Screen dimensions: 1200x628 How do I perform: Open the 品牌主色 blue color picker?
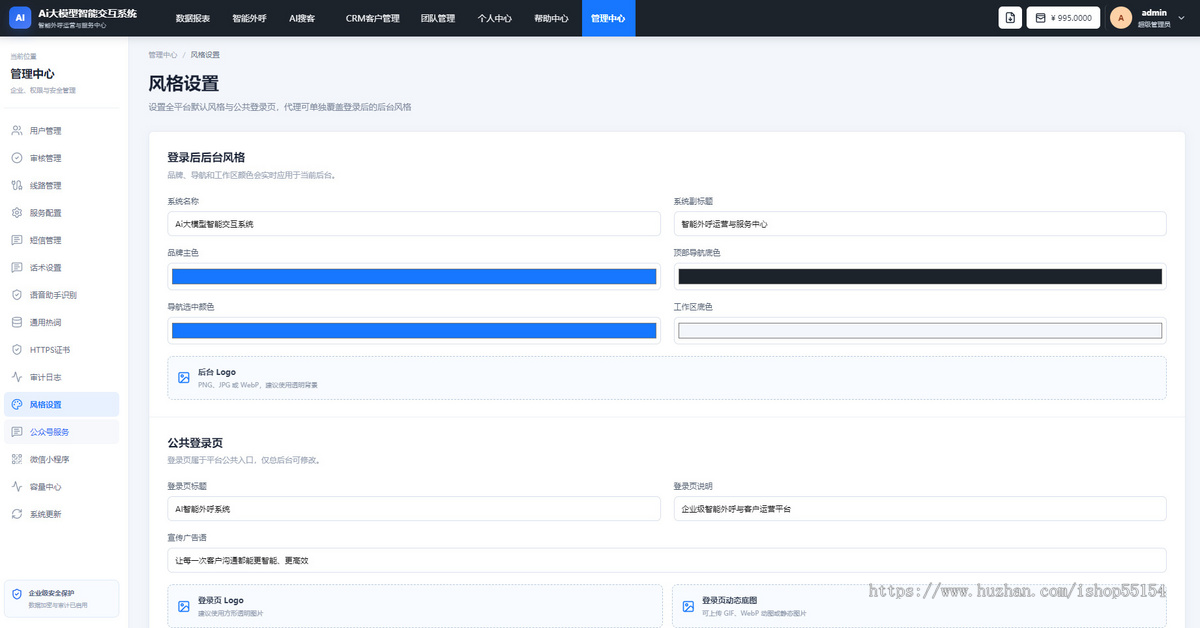click(414, 276)
